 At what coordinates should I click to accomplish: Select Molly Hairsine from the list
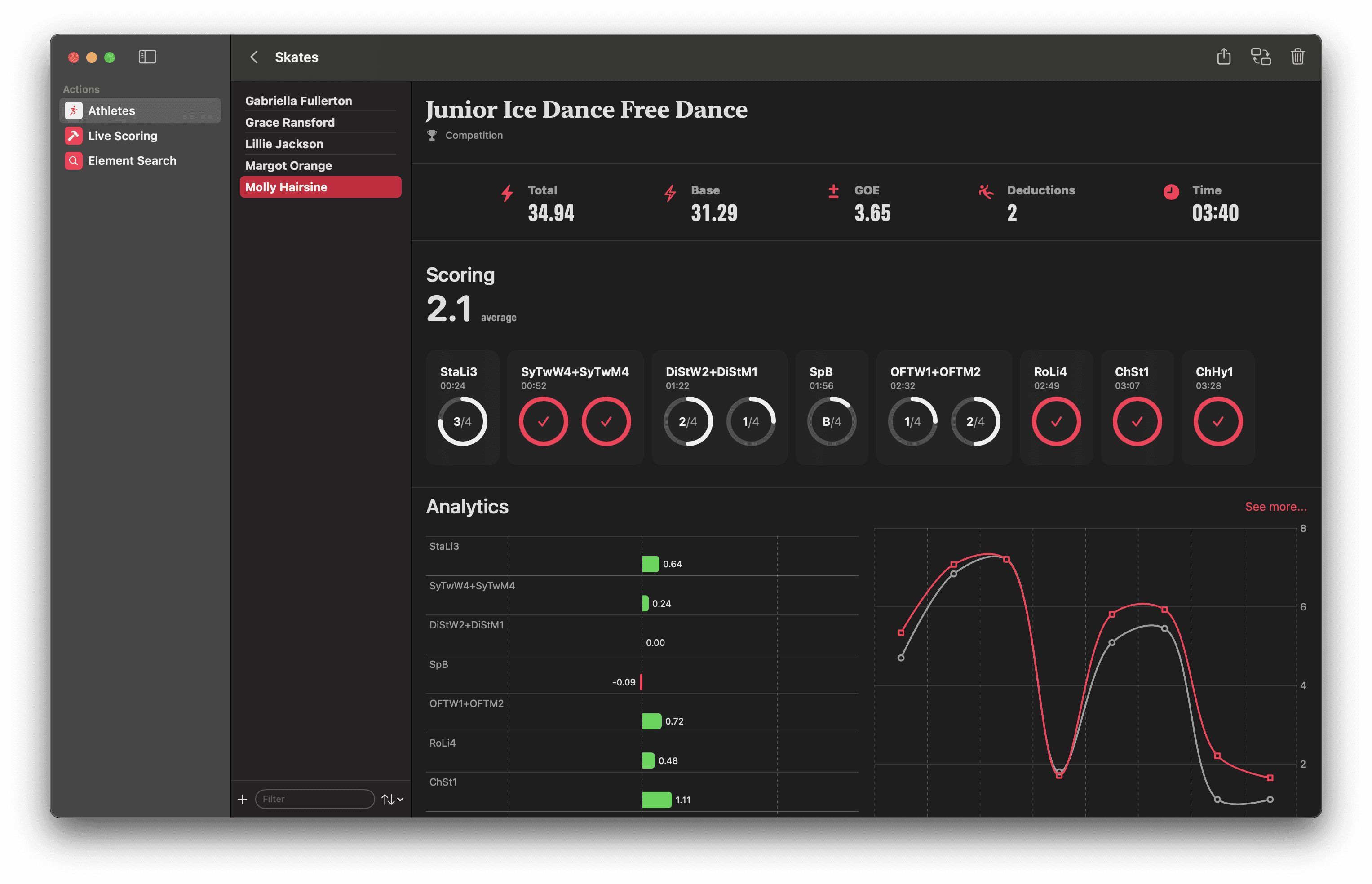[x=320, y=187]
